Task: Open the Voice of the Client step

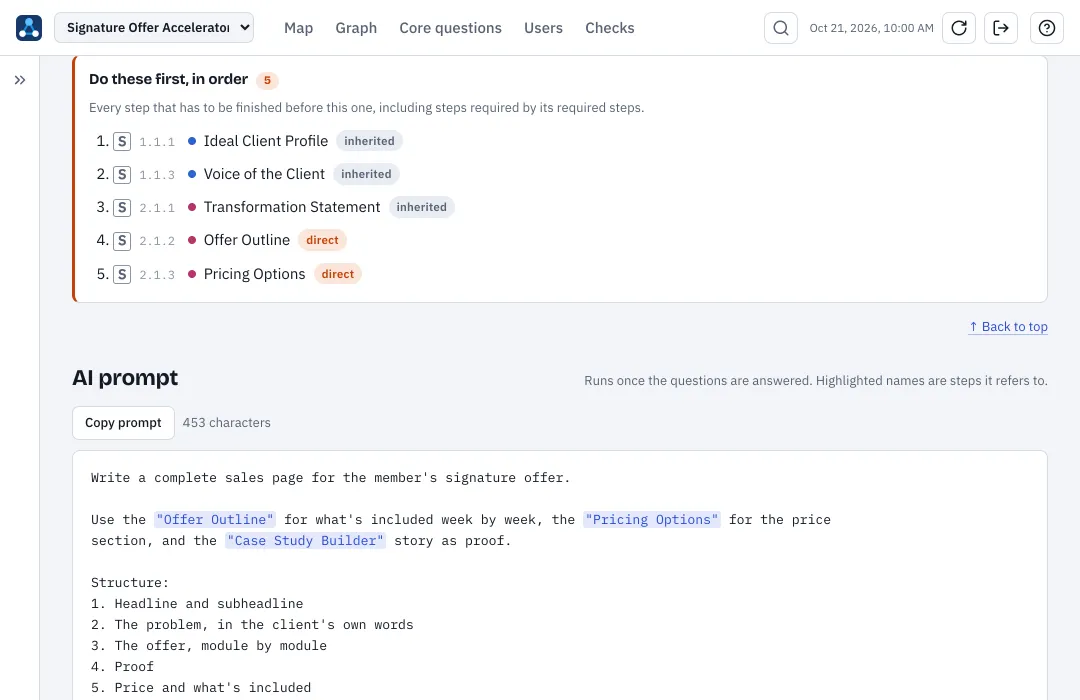Action: (264, 174)
